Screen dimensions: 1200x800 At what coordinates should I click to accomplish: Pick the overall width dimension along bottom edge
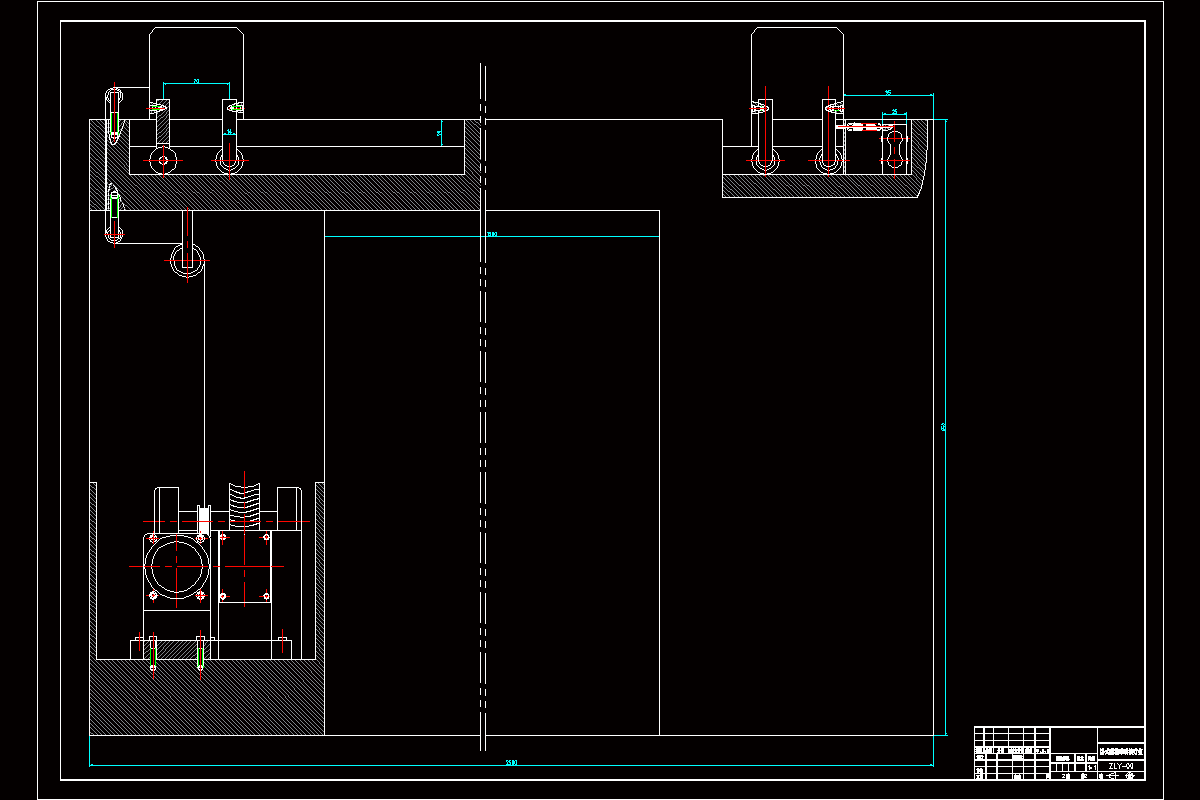click(511, 765)
